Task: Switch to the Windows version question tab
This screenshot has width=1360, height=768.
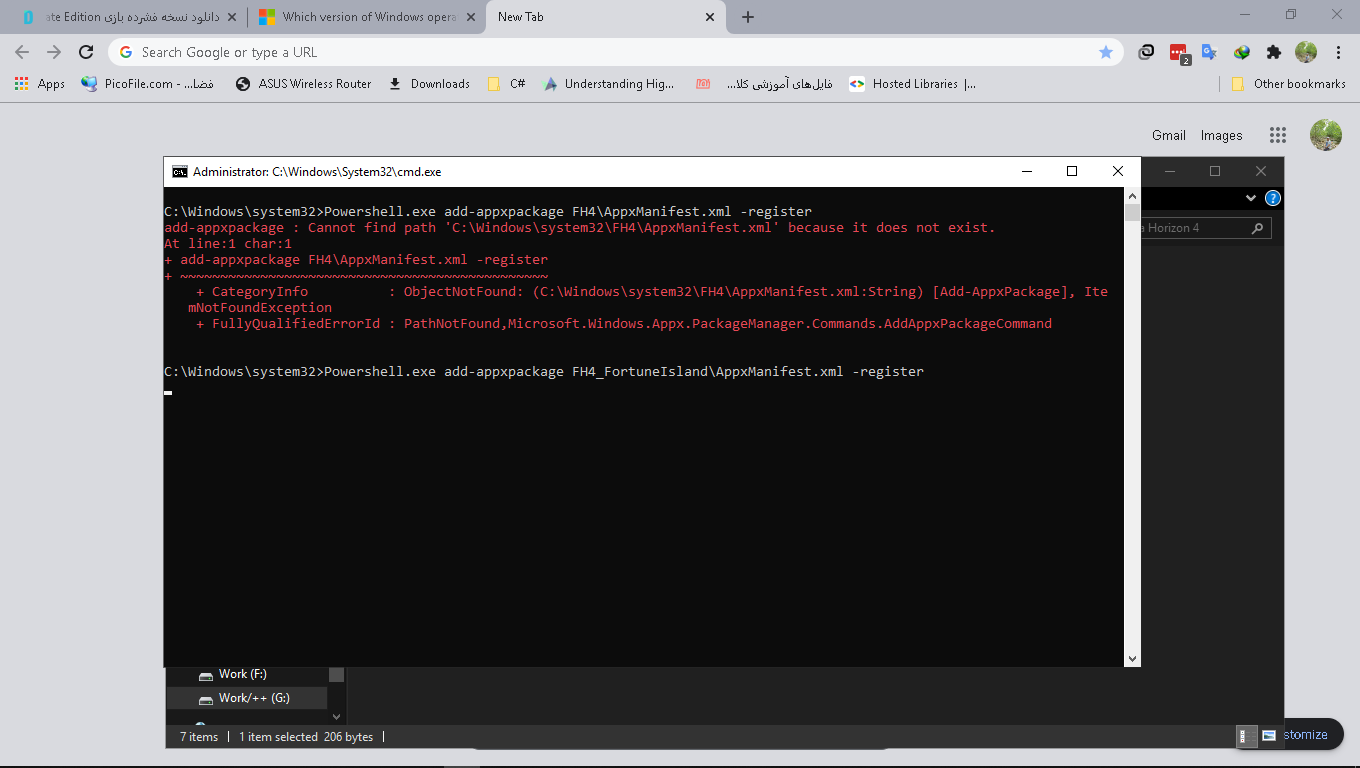Action: point(360,17)
